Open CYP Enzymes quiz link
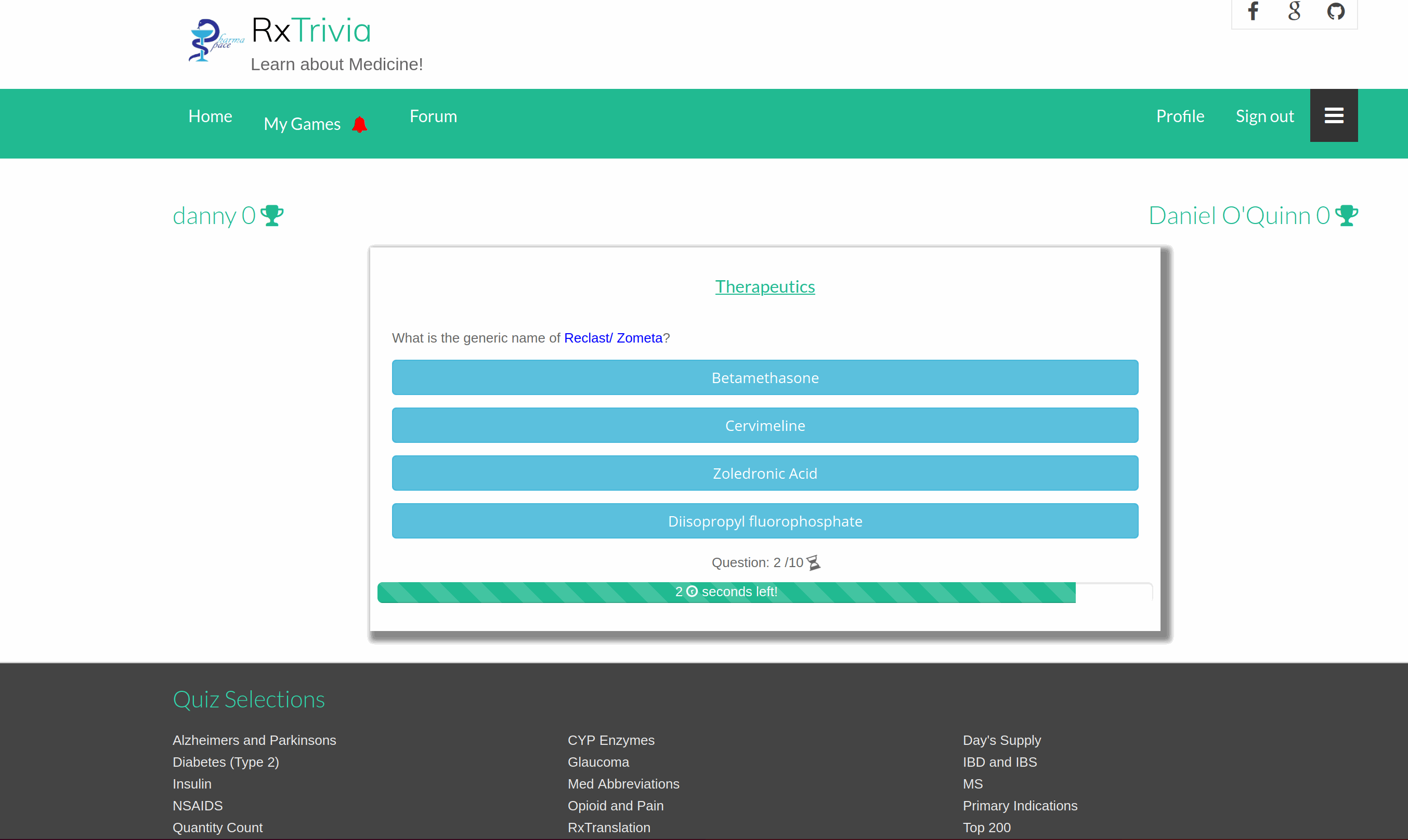1408x840 pixels. click(x=610, y=740)
